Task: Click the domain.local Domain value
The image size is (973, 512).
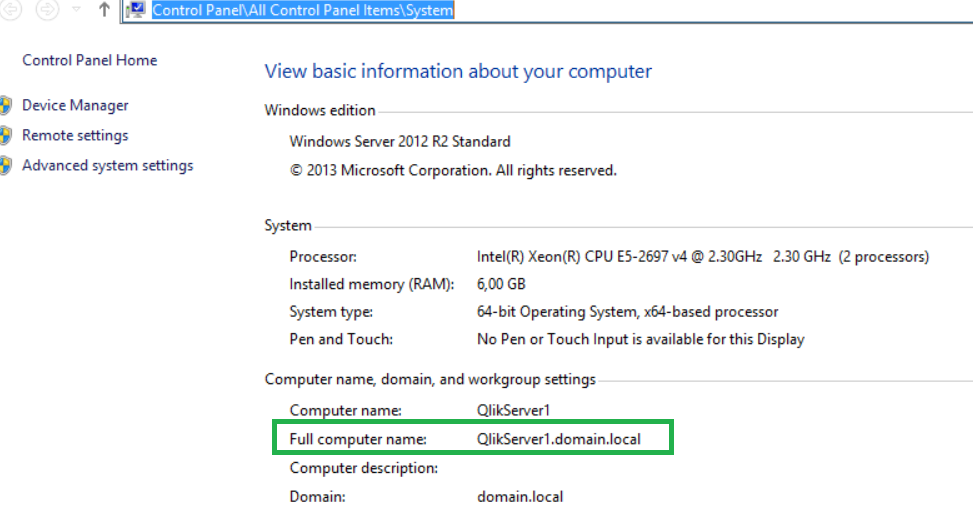Action: pyautogui.click(x=520, y=496)
